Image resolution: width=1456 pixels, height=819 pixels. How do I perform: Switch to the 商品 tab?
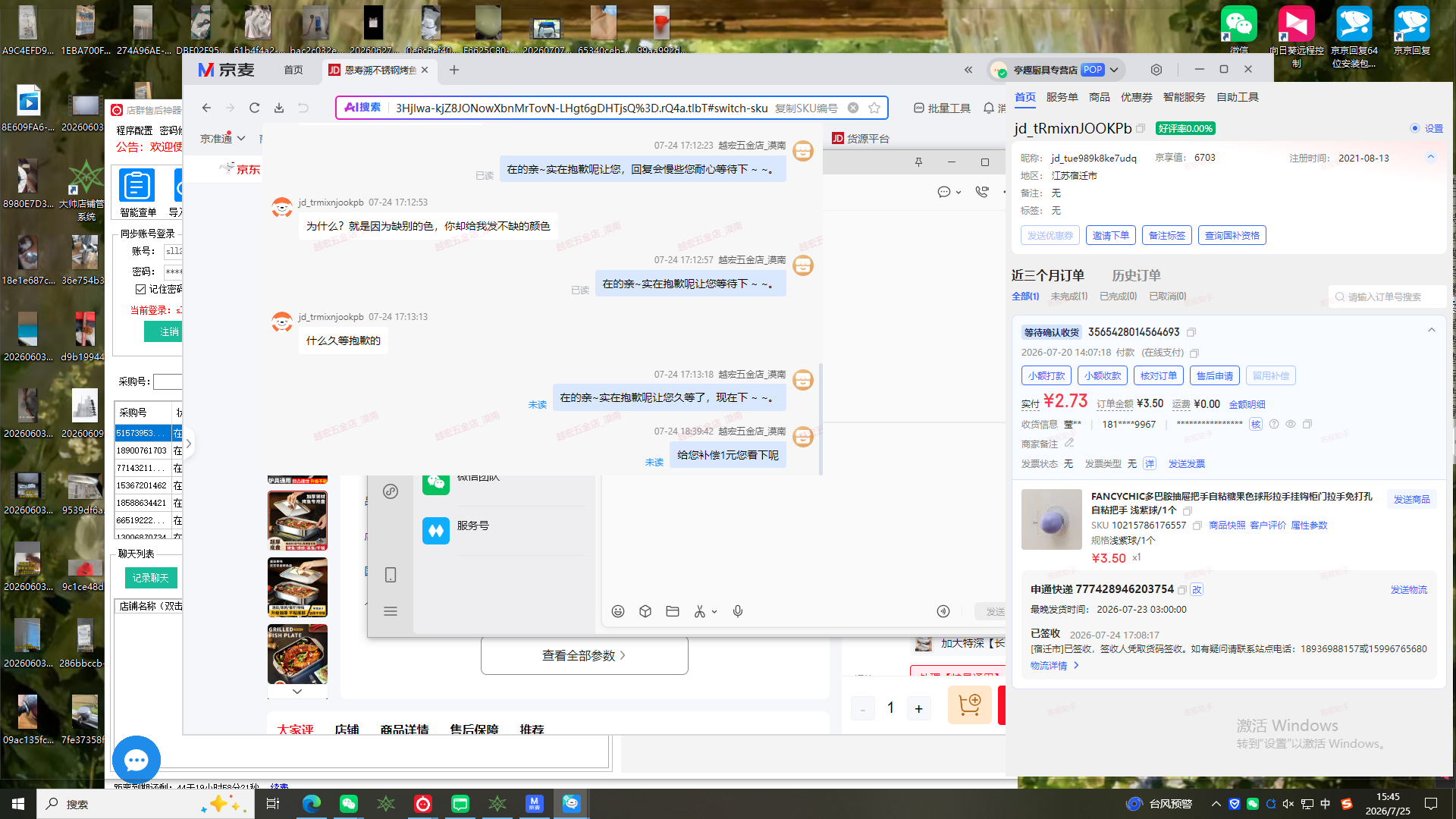[1100, 97]
